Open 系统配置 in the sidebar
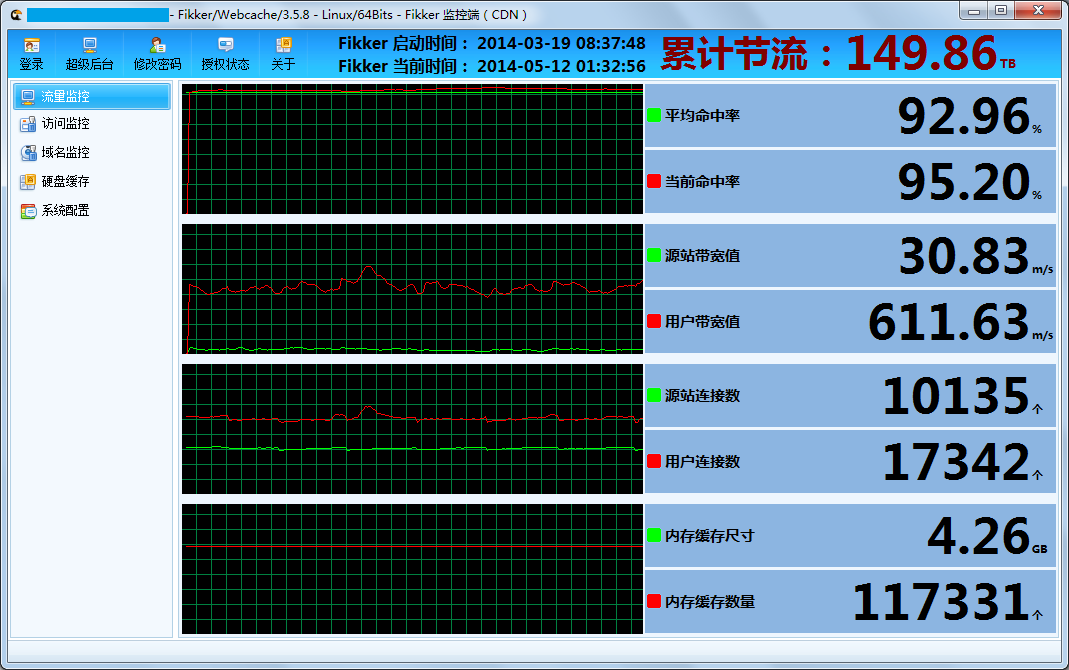1069x670 pixels. tap(65, 211)
